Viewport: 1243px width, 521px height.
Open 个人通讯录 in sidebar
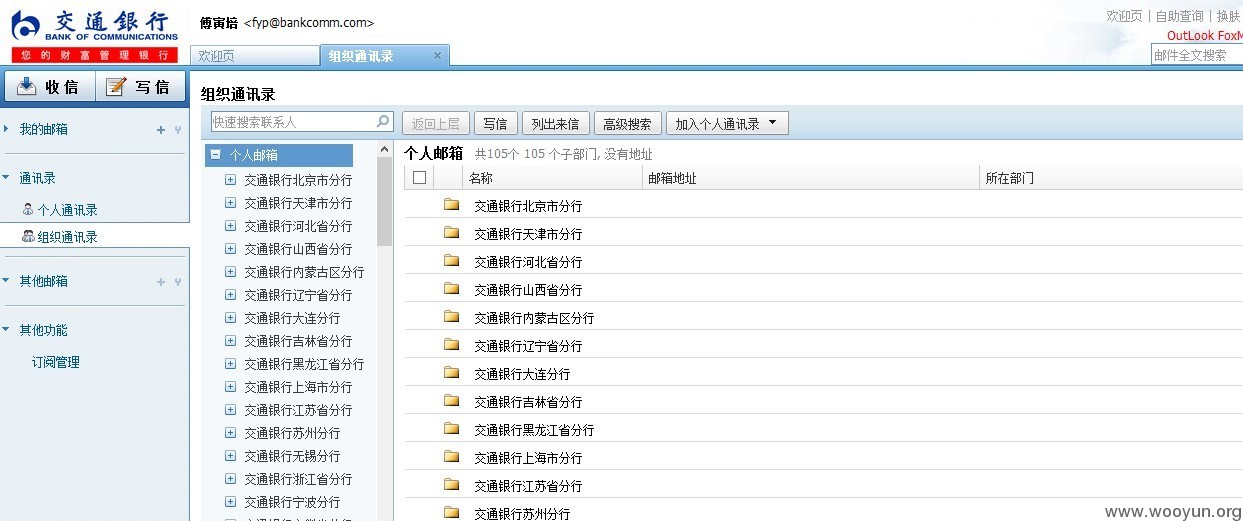(x=67, y=210)
